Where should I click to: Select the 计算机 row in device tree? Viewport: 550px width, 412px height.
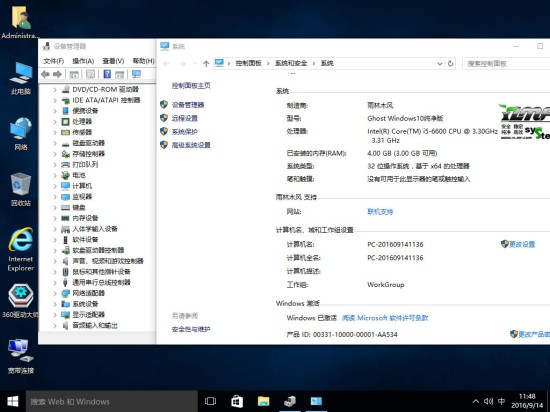pyautogui.click(x=82, y=186)
